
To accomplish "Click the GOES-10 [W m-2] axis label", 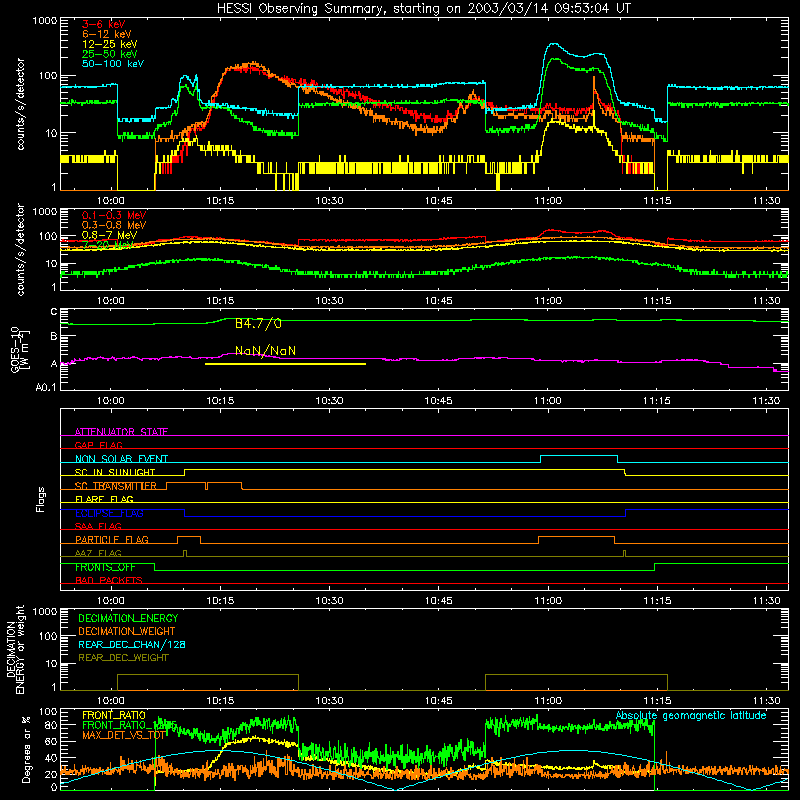I will coord(19,351).
